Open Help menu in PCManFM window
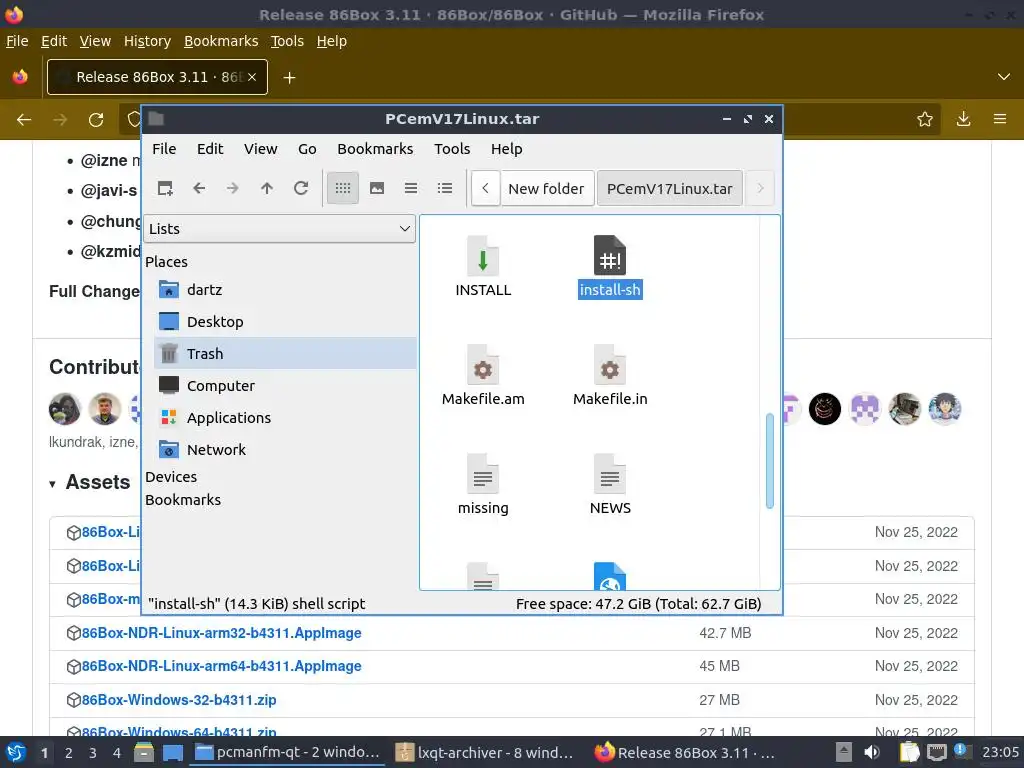The height and width of the screenshot is (768, 1024). click(506, 149)
